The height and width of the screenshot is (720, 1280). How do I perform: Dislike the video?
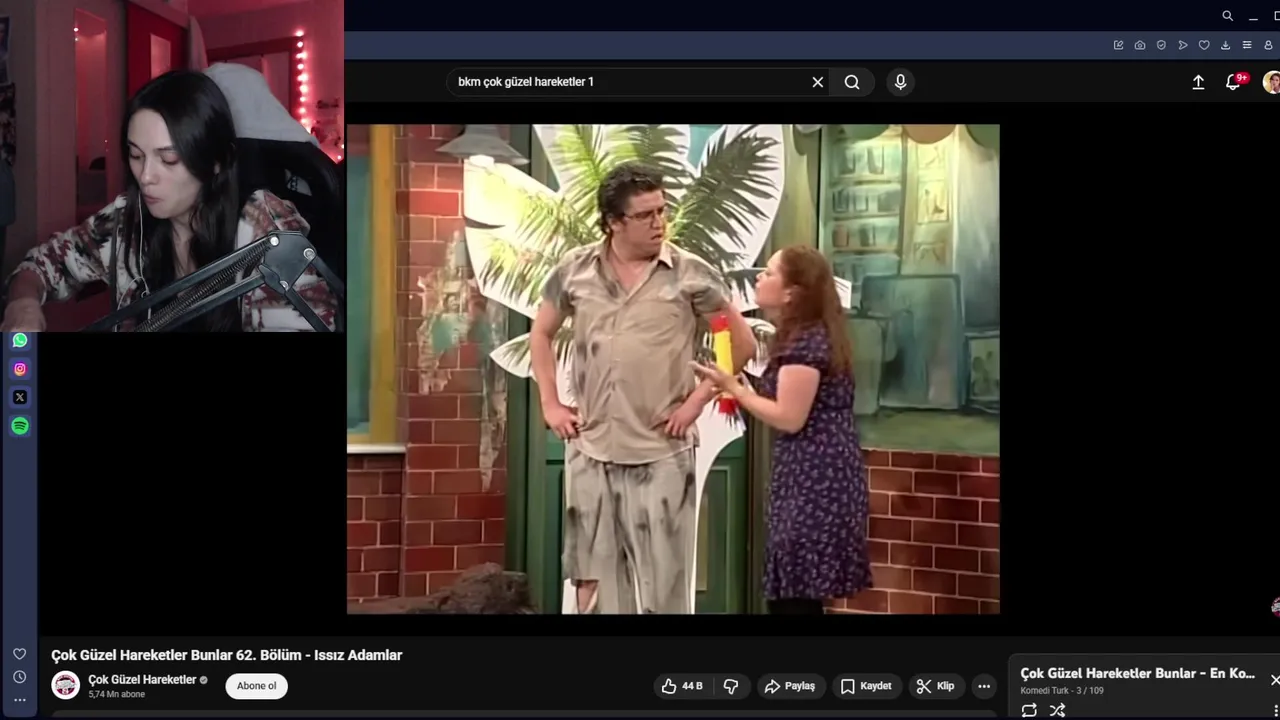[731, 686]
